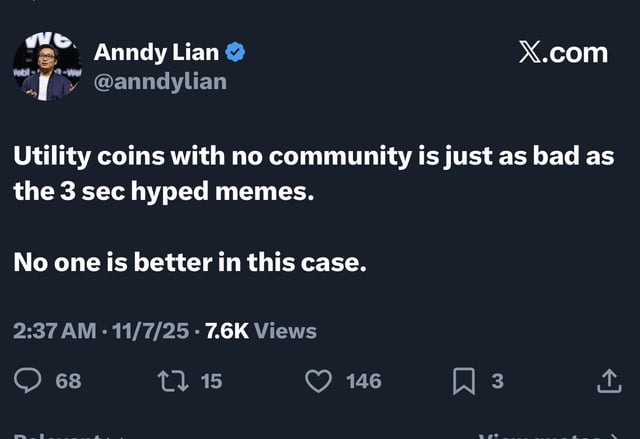The height and width of the screenshot is (439, 640).
Task: Click the 146 likes count
Action: (364, 381)
